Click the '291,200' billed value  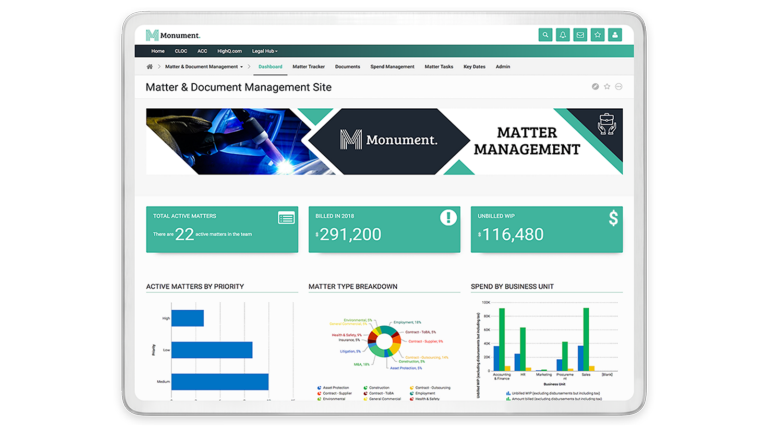pos(350,235)
